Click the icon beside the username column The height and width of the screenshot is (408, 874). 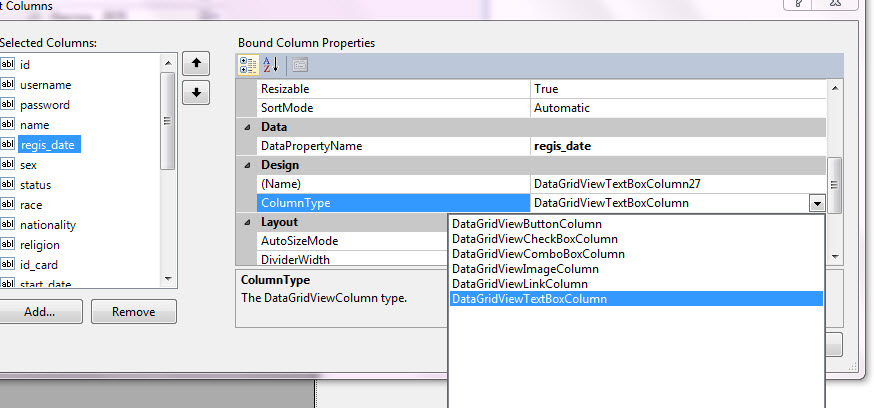[x=8, y=85]
